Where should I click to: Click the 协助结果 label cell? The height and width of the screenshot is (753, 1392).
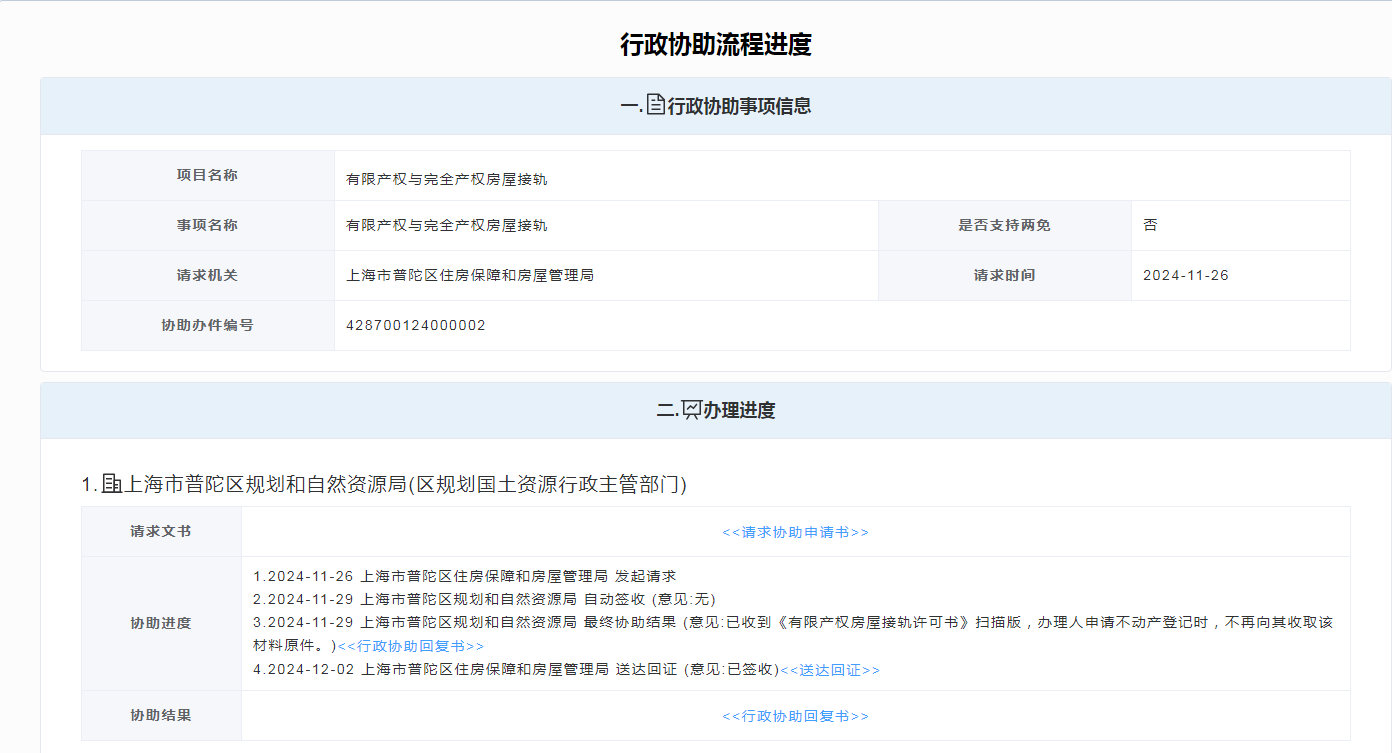click(x=161, y=716)
